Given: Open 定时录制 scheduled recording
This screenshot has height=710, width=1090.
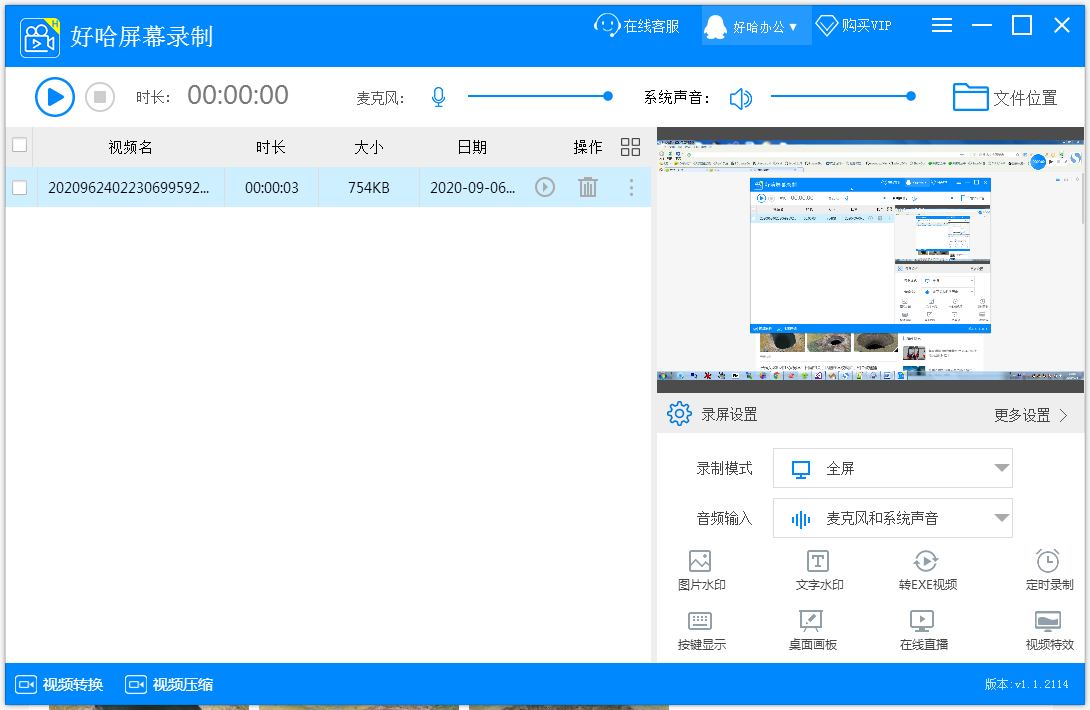Looking at the screenshot, I should pos(1049,570).
